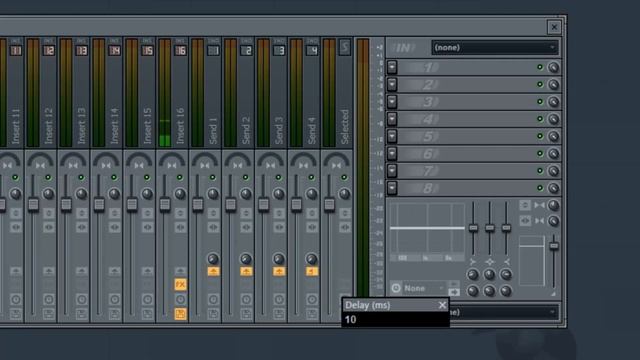Open the IN input (none) dropdown
This screenshot has height=360, width=640.
point(495,48)
